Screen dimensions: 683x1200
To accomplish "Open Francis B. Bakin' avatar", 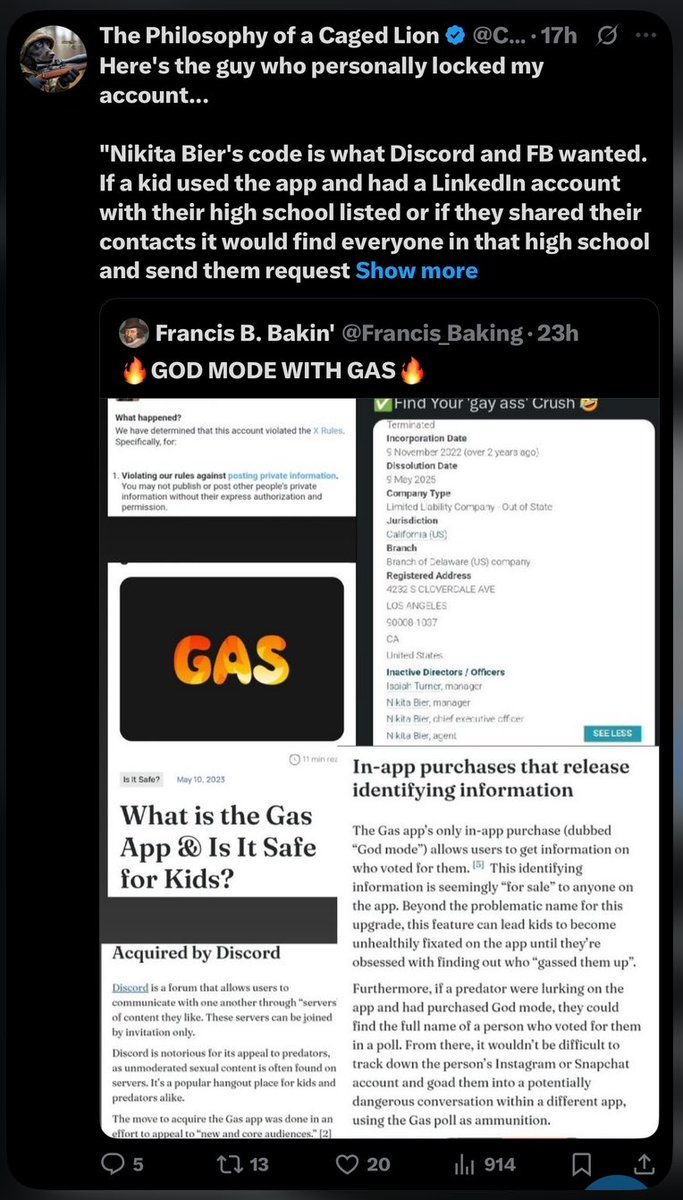I will click(133, 332).
